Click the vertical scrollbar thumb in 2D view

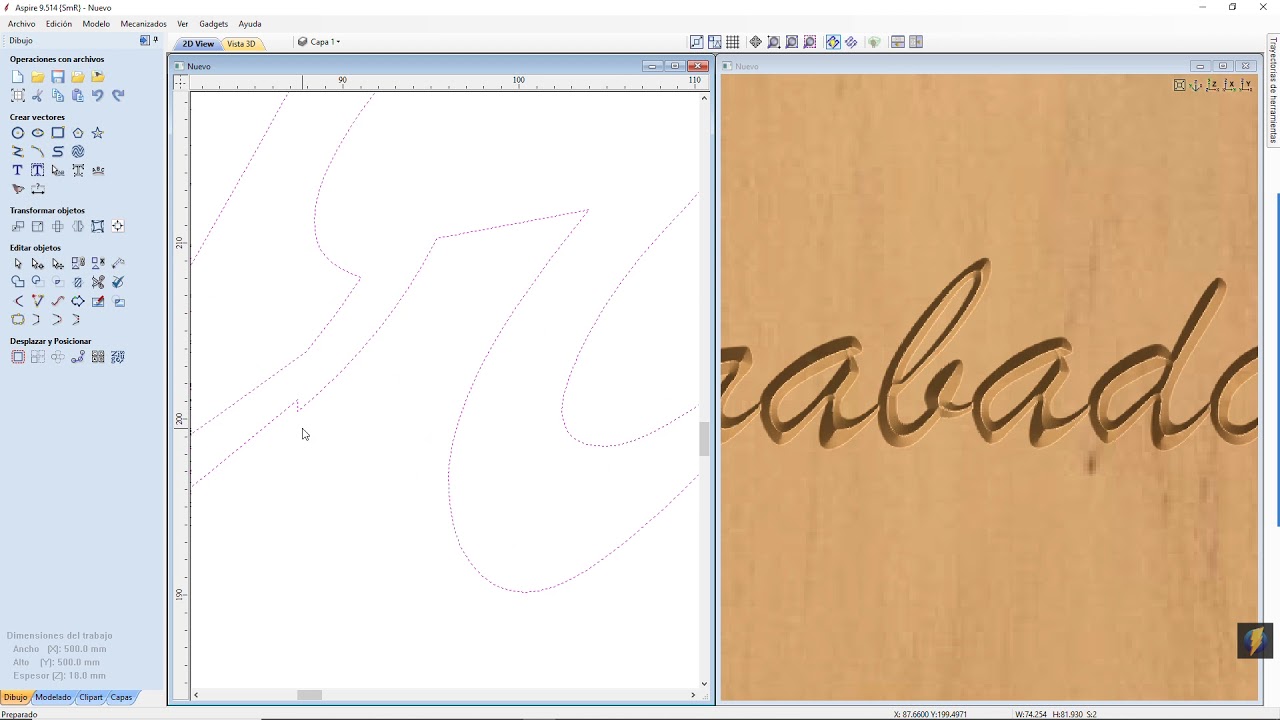(704, 439)
